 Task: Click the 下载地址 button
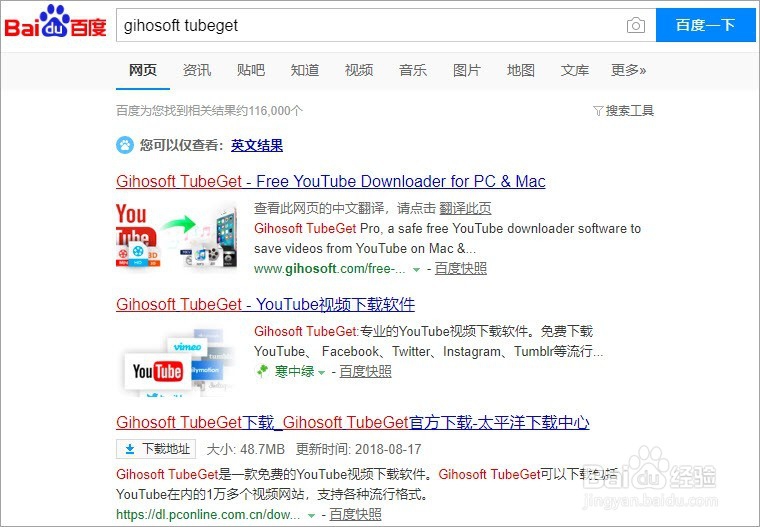(156, 449)
